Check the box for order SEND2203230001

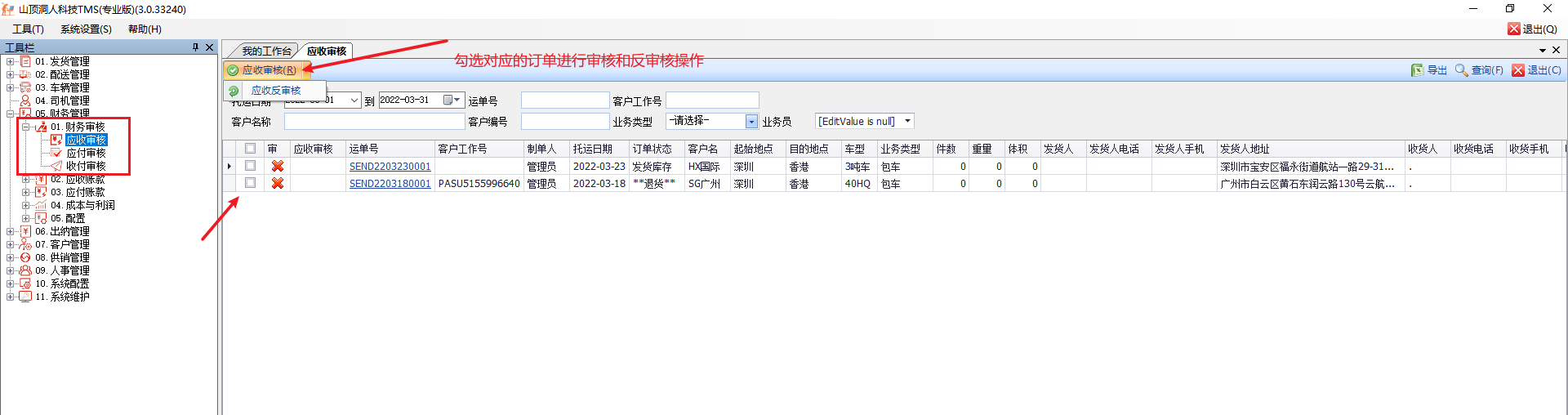pyautogui.click(x=251, y=166)
